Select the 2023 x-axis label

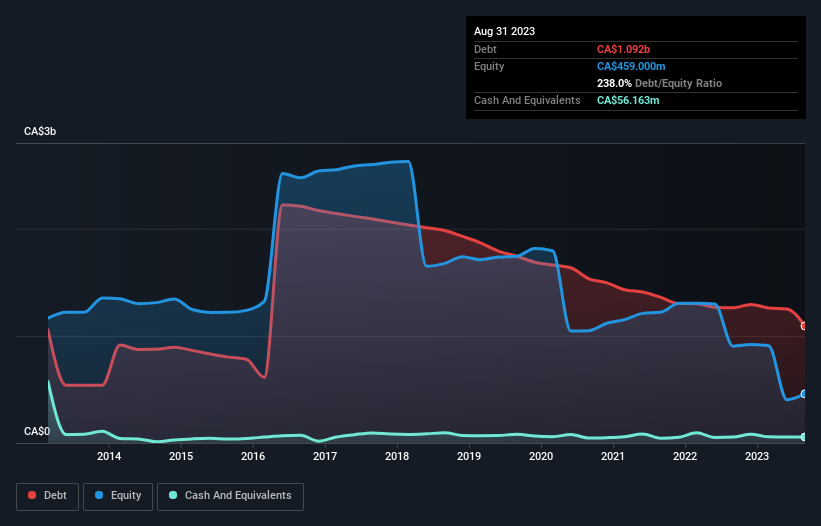(x=757, y=456)
